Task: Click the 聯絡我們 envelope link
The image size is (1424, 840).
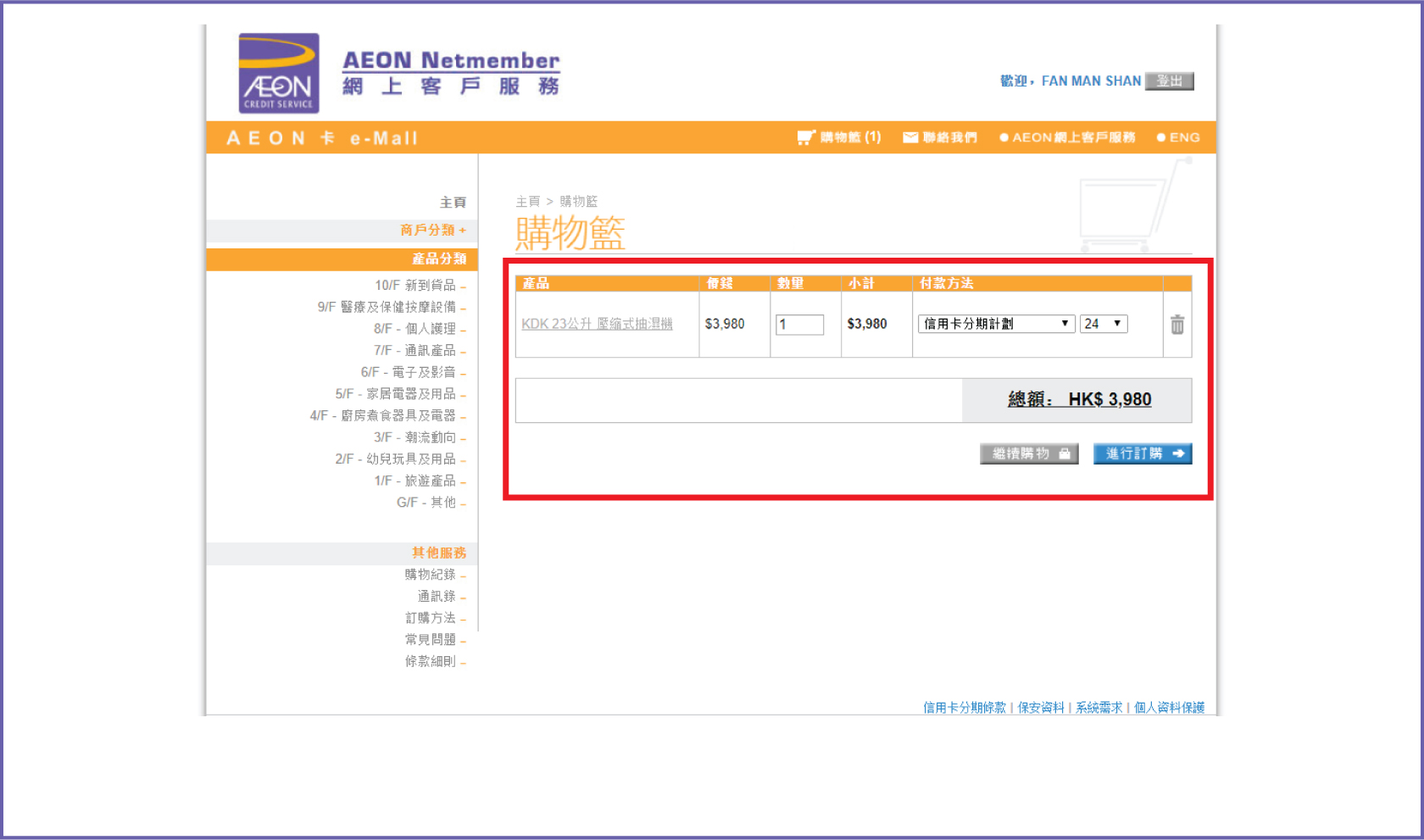Action: tap(940, 137)
